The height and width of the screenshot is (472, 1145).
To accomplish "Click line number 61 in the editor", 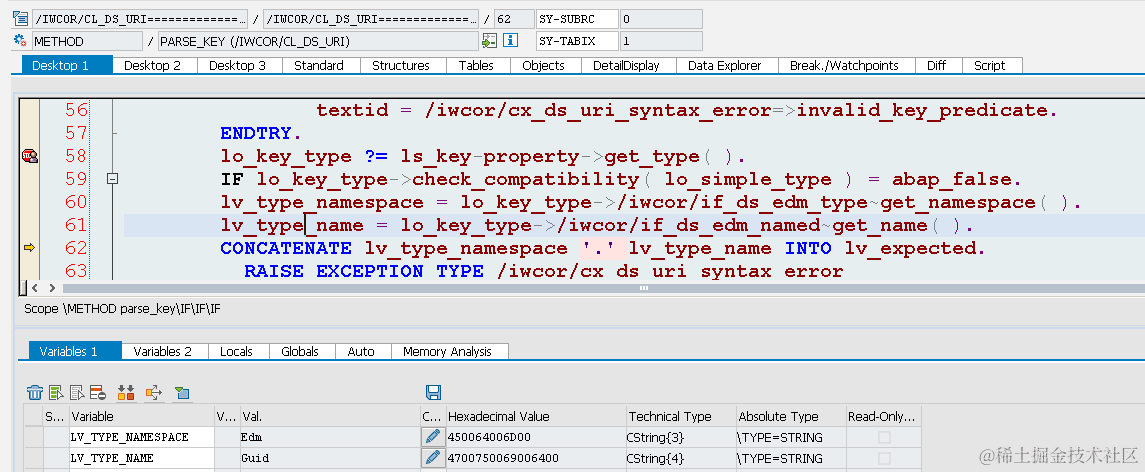I will [76, 225].
